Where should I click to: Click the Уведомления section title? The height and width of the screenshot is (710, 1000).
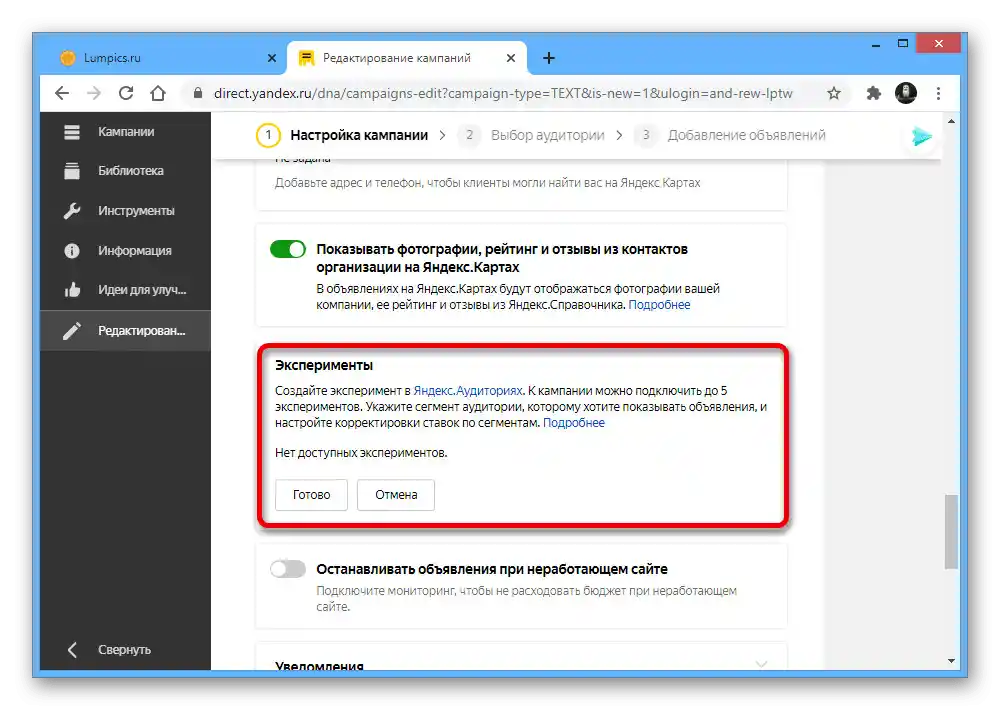(x=320, y=665)
